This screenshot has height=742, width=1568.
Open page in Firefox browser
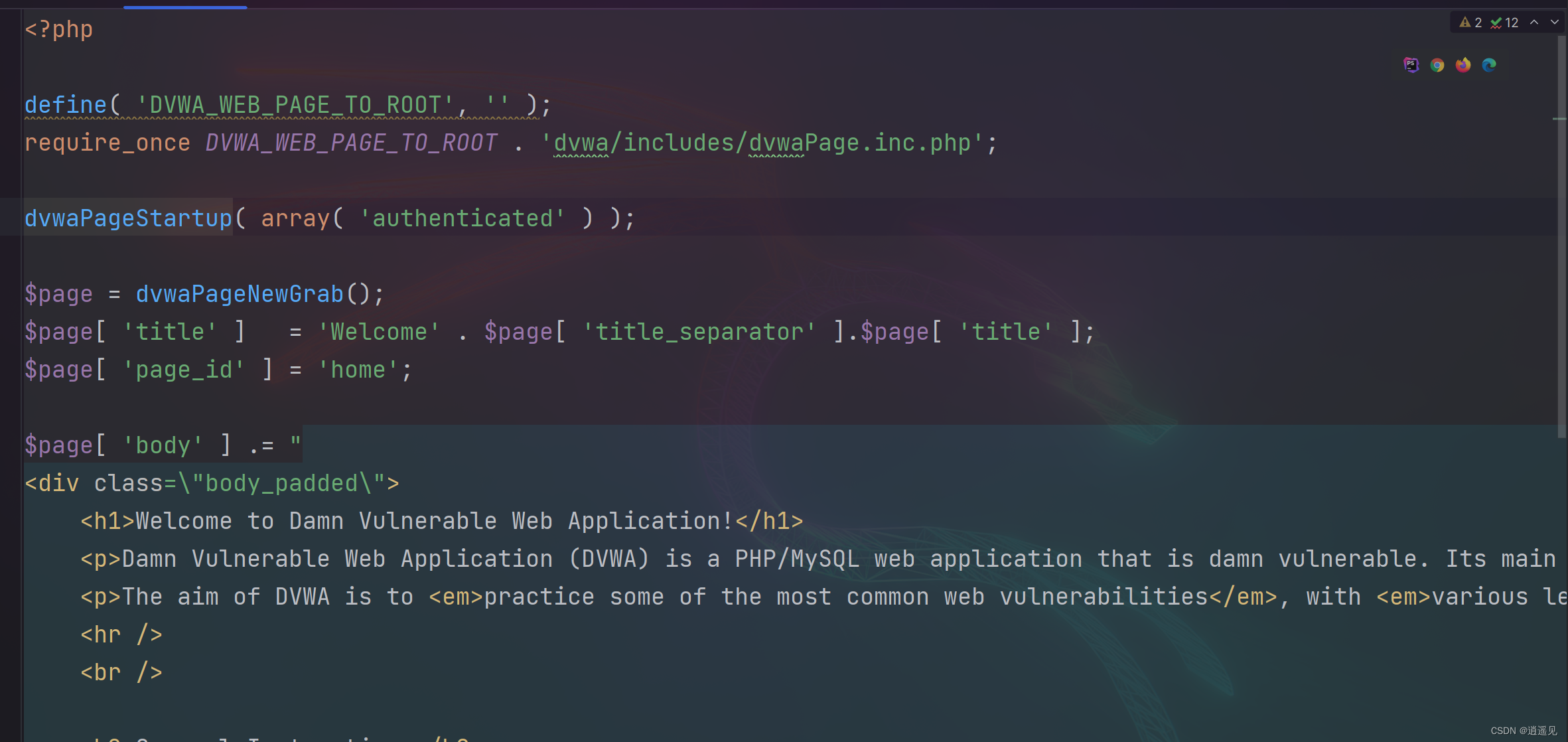(1463, 64)
